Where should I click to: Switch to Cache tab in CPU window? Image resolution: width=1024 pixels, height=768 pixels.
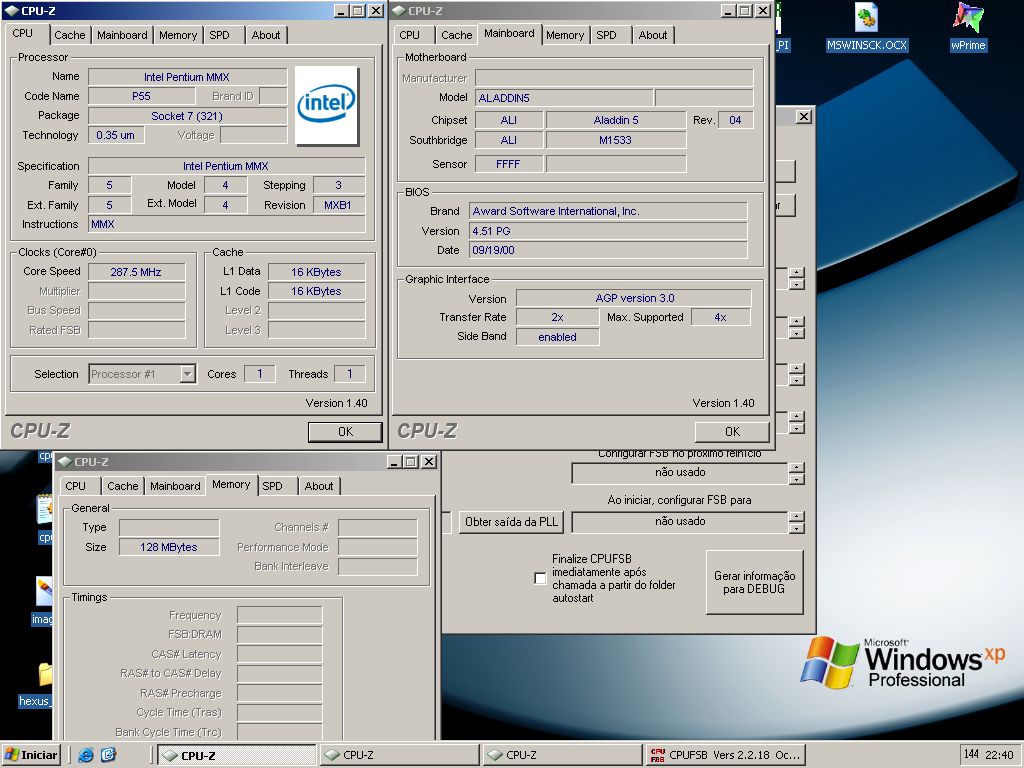tap(69, 35)
